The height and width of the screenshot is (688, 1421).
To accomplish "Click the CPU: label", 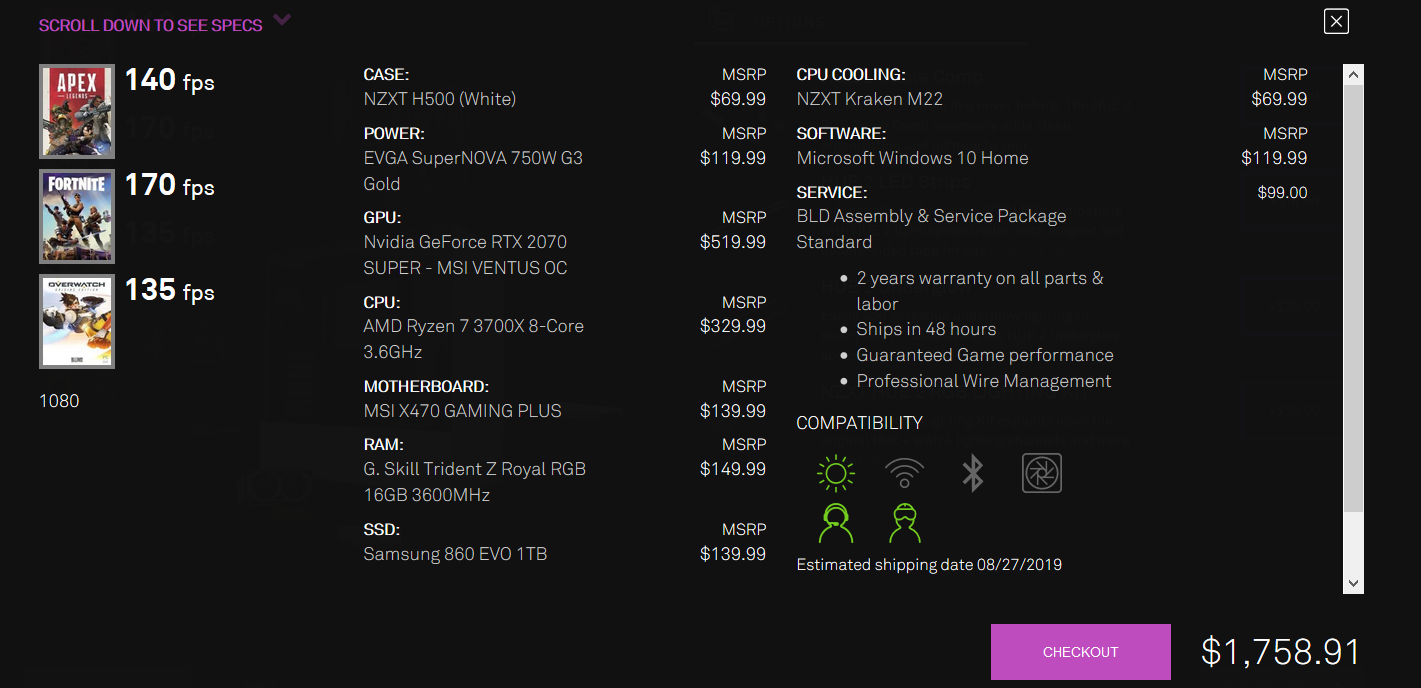I will point(382,302).
